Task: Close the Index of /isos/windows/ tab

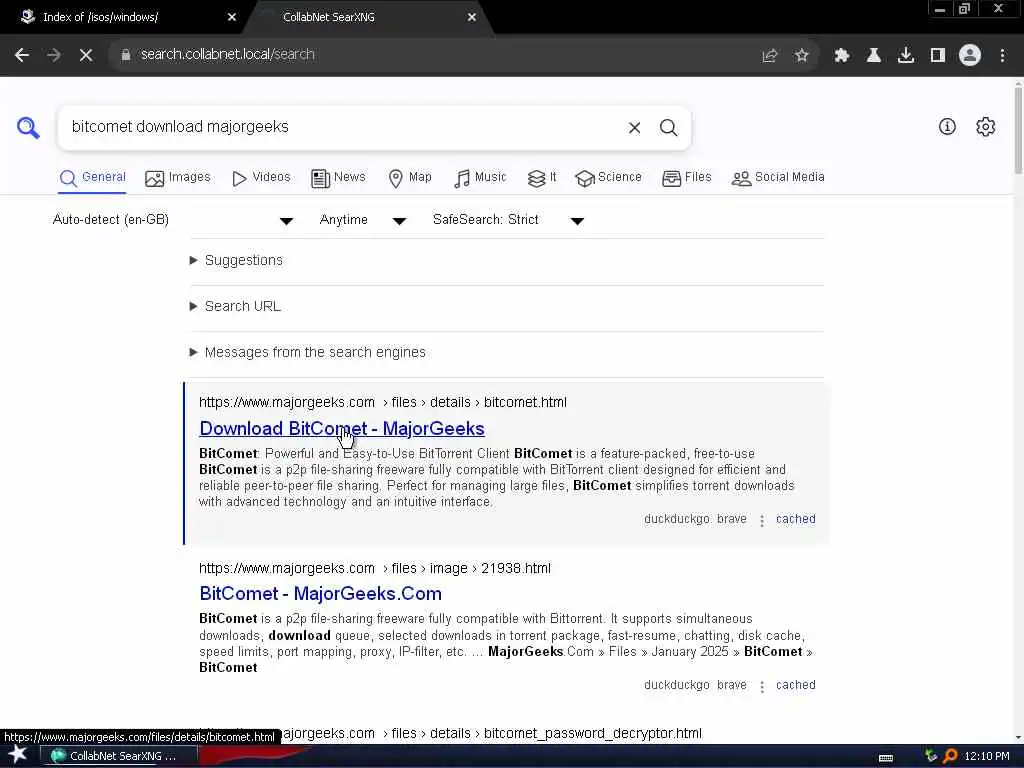Action: (232, 18)
